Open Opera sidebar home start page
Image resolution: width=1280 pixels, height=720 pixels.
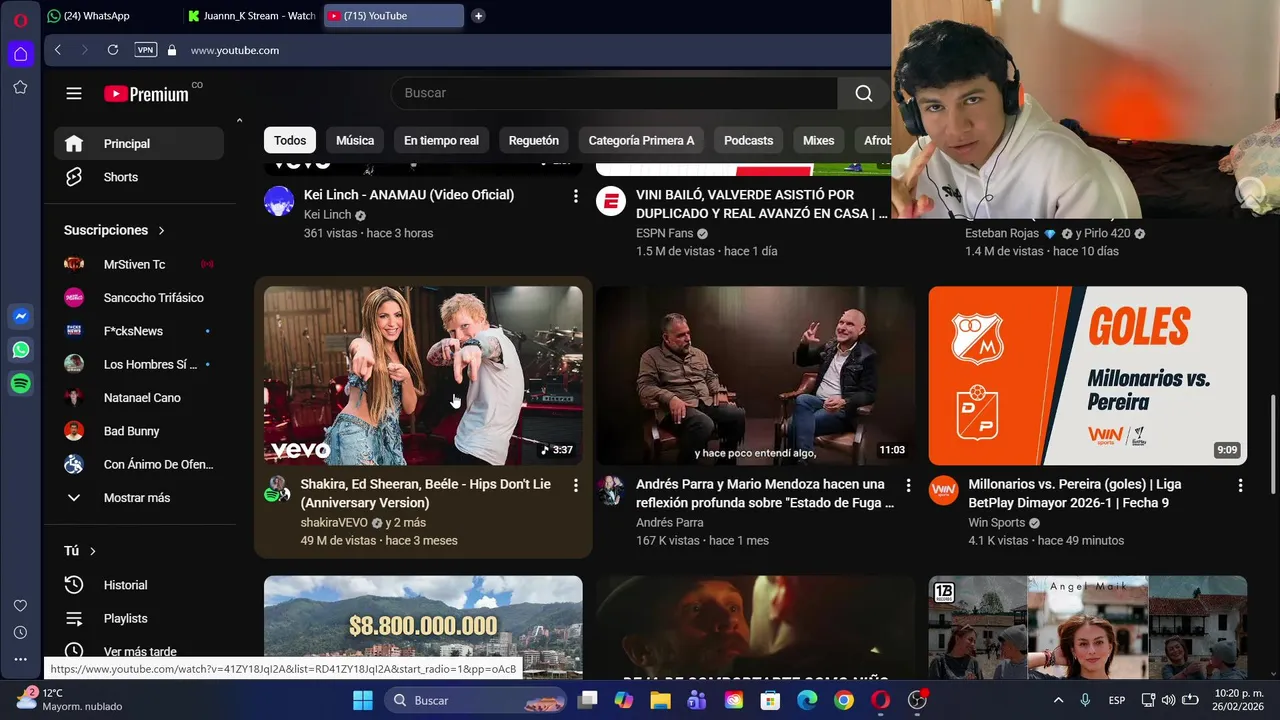pyautogui.click(x=20, y=53)
